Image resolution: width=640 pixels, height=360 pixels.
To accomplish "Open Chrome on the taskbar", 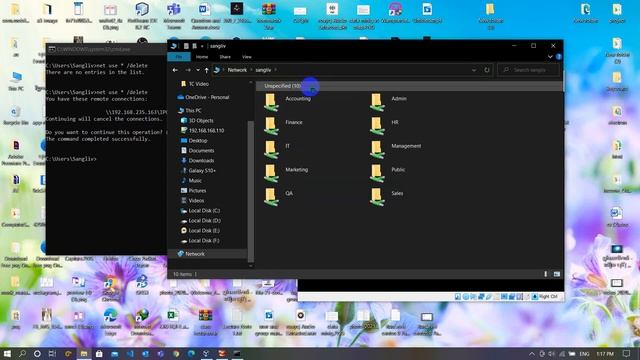I will pyautogui.click(x=176, y=353).
